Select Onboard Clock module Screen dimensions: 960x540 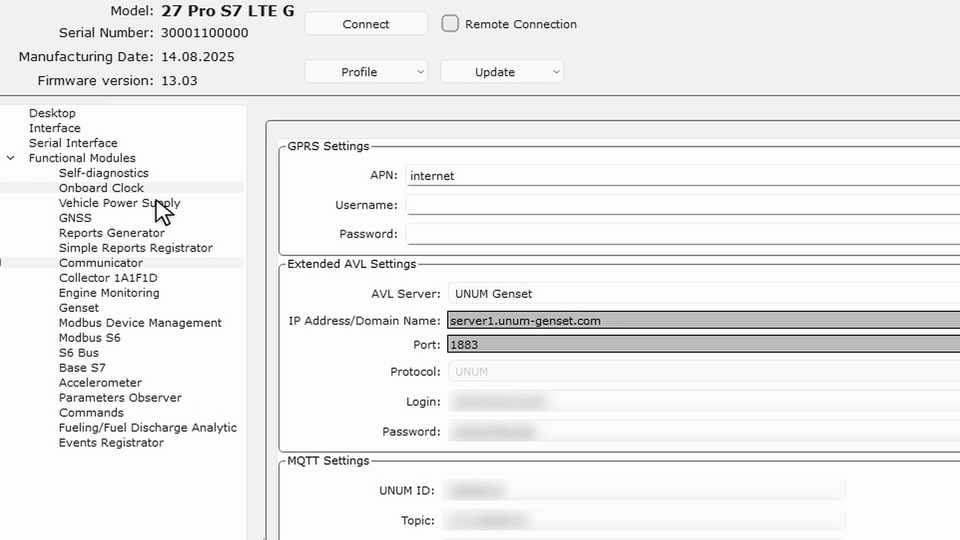click(x=101, y=188)
